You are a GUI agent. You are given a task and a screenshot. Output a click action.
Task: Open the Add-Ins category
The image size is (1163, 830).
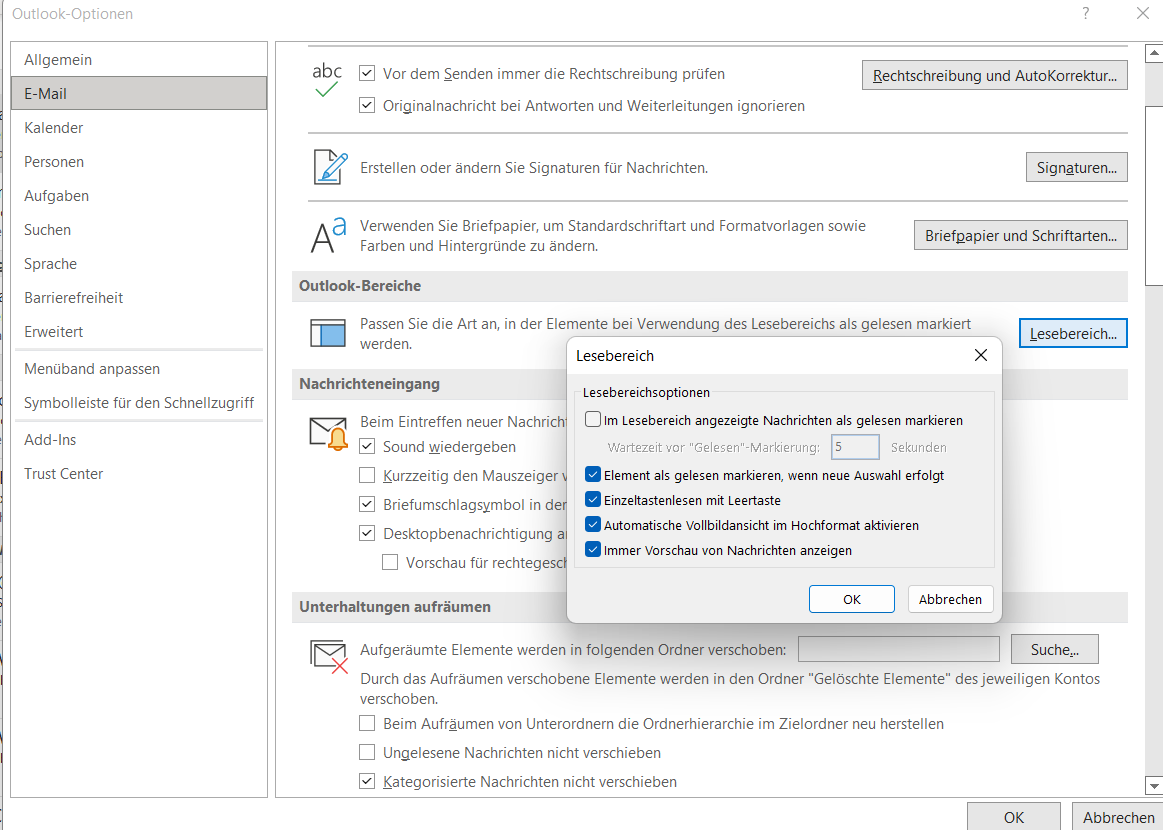pyautogui.click(x=139, y=440)
